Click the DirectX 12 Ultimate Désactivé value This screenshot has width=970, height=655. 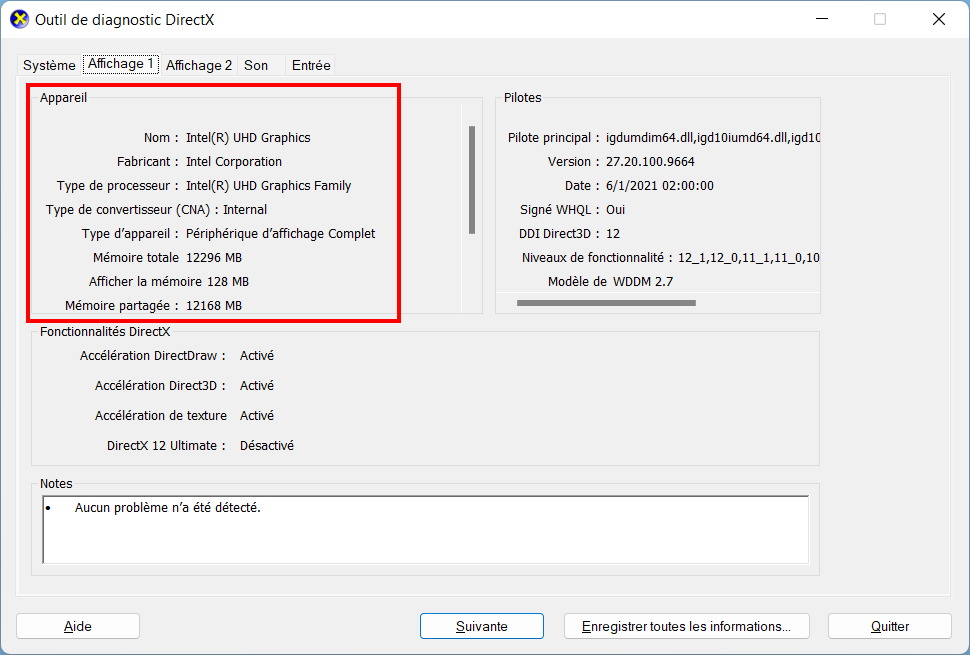click(x=267, y=446)
